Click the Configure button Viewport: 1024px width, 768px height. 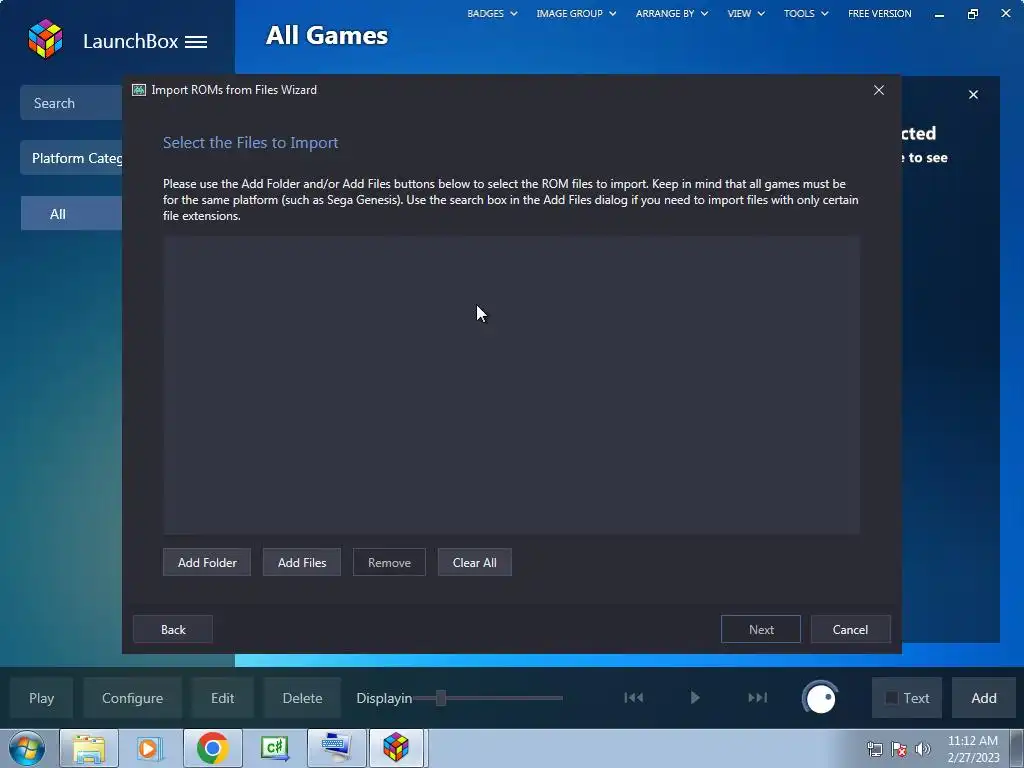(132, 698)
